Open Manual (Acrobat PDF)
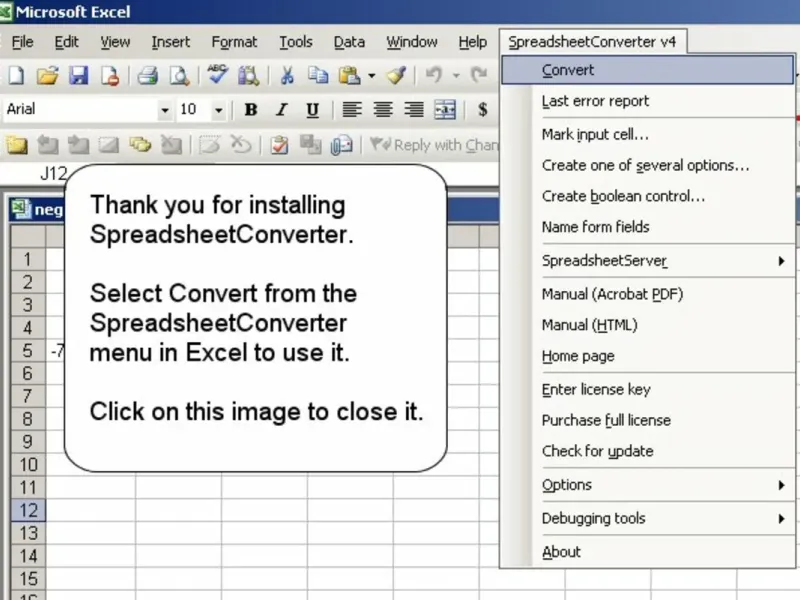 (x=647, y=294)
